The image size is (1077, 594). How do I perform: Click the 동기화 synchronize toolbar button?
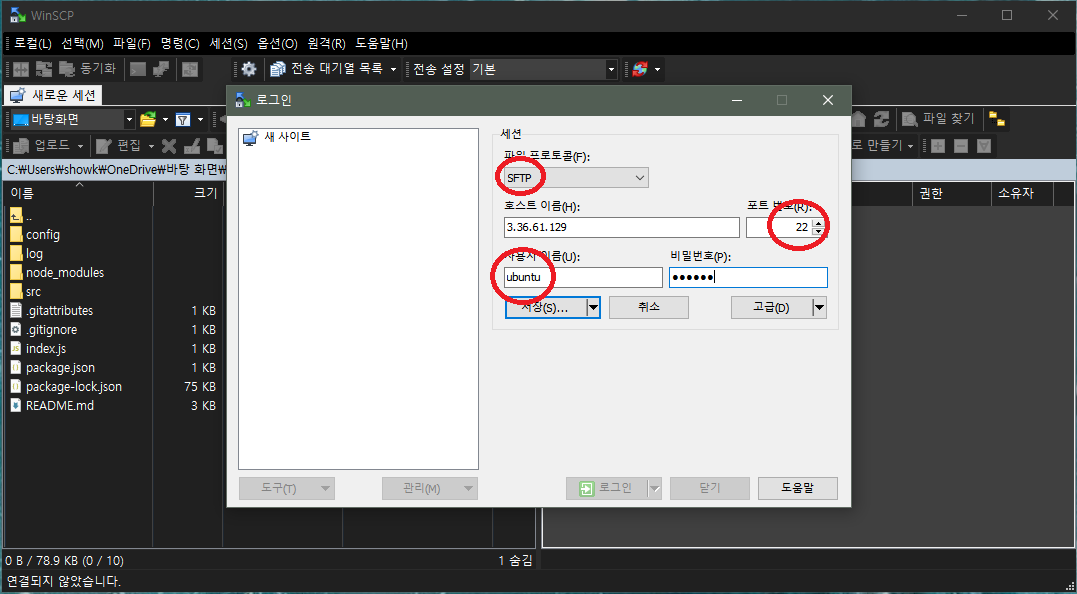click(x=87, y=69)
